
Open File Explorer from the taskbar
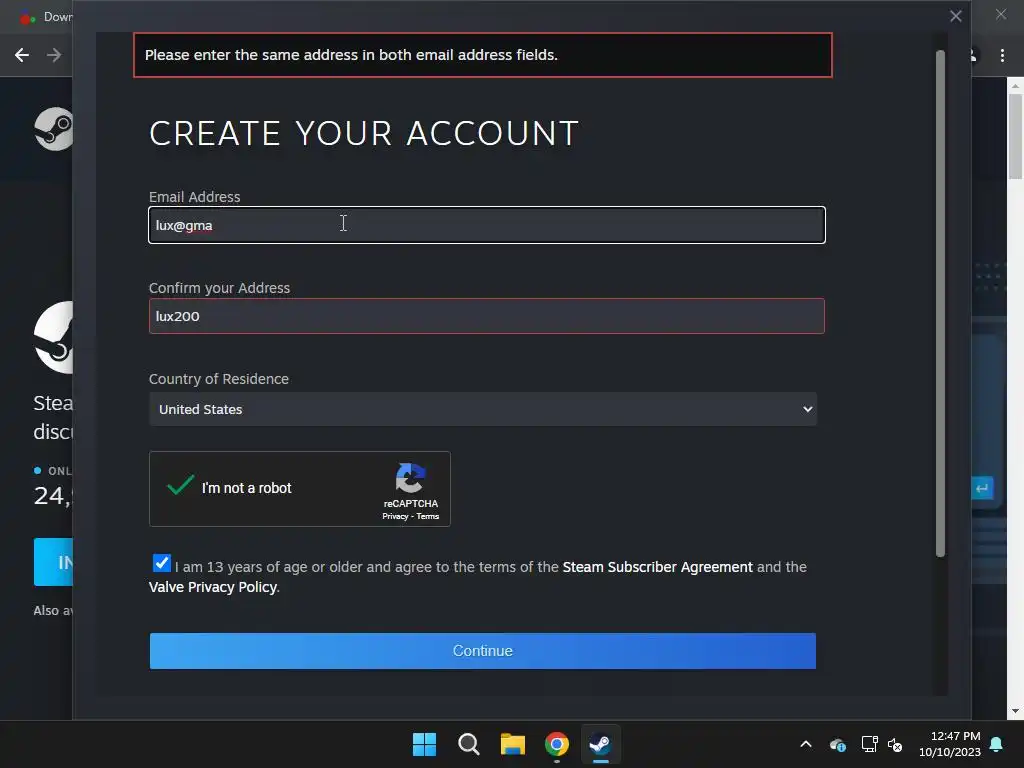(513, 744)
